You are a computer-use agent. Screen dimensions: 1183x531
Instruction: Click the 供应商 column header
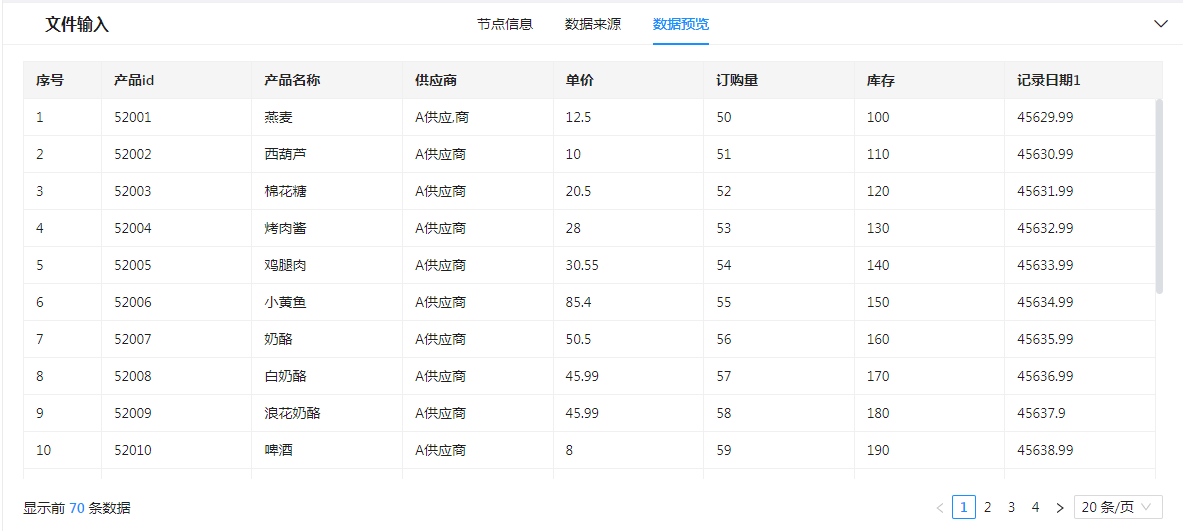(x=436, y=80)
